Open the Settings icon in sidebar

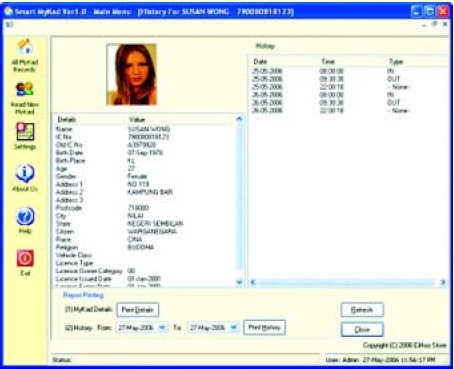25,131
